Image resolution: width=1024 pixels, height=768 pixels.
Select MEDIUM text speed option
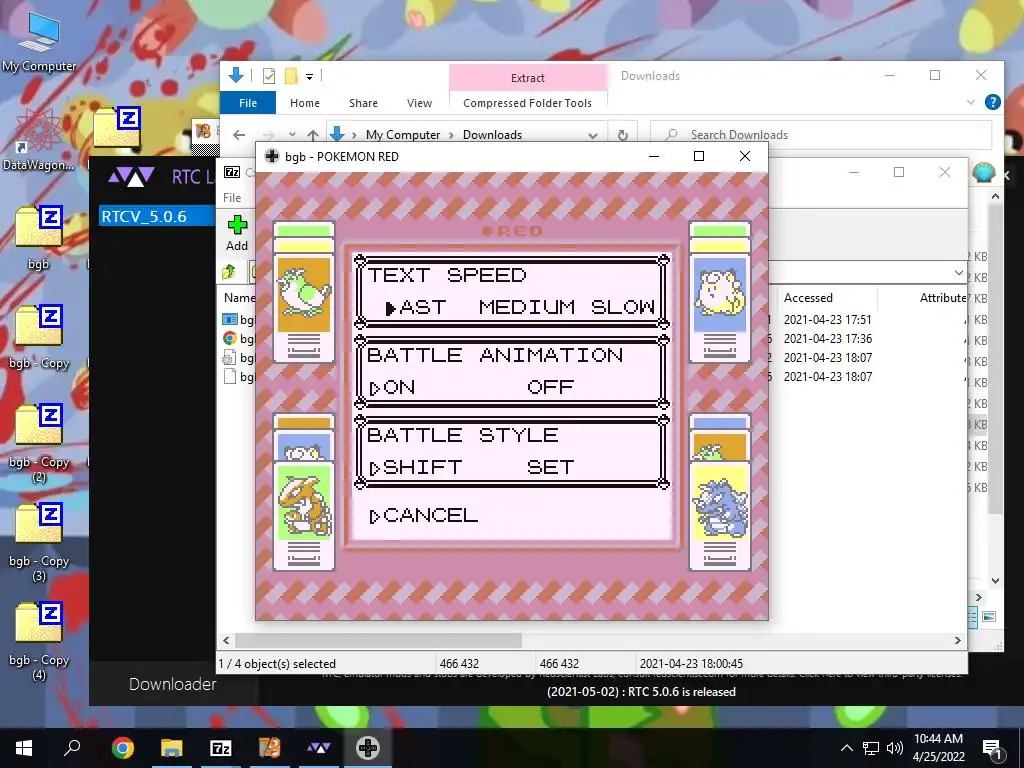pyautogui.click(x=527, y=307)
